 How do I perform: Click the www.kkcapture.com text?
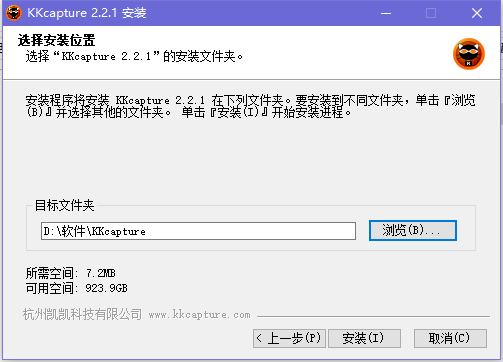pos(199,315)
